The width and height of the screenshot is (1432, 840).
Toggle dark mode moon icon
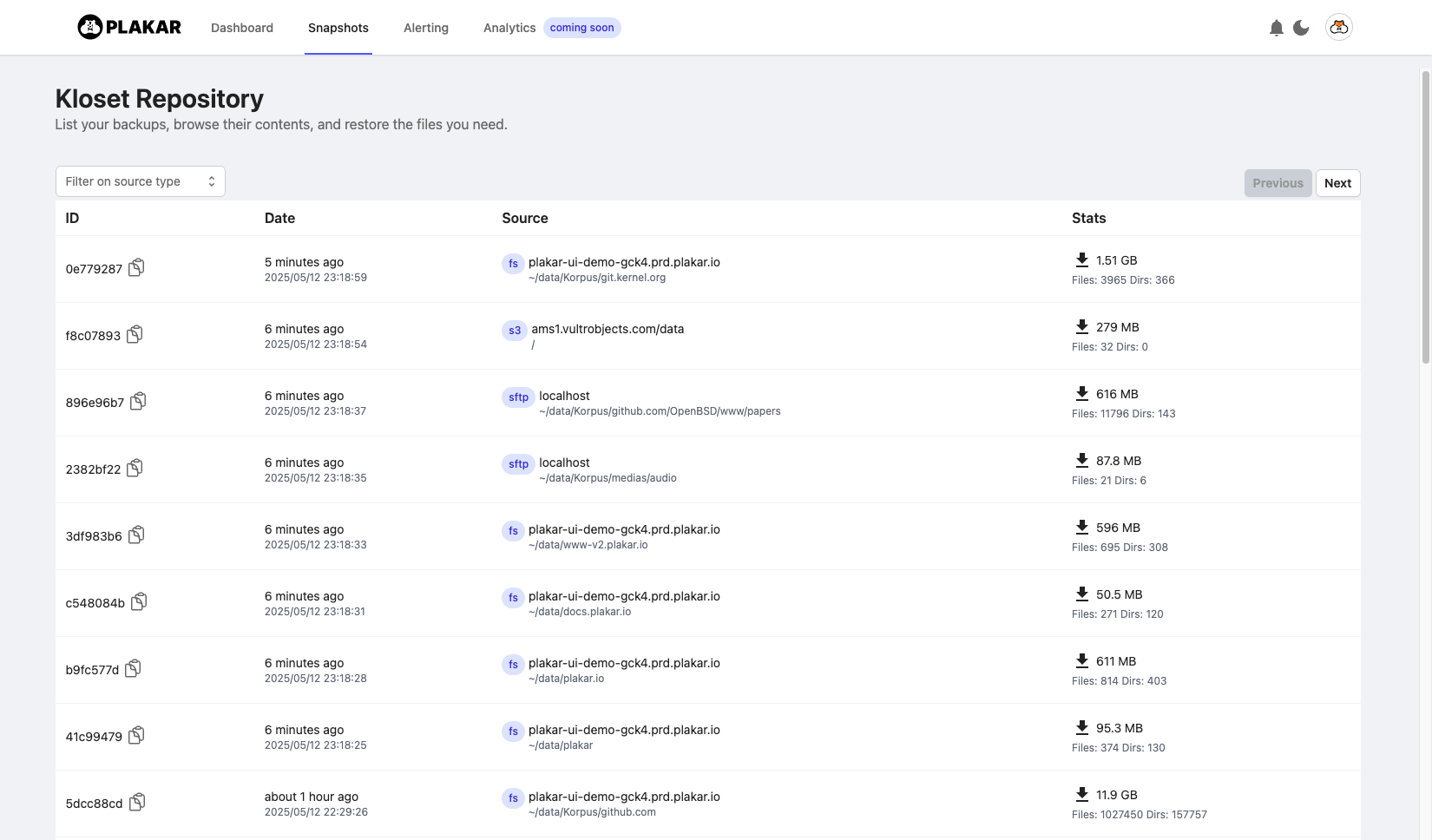click(x=1300, y=28)
